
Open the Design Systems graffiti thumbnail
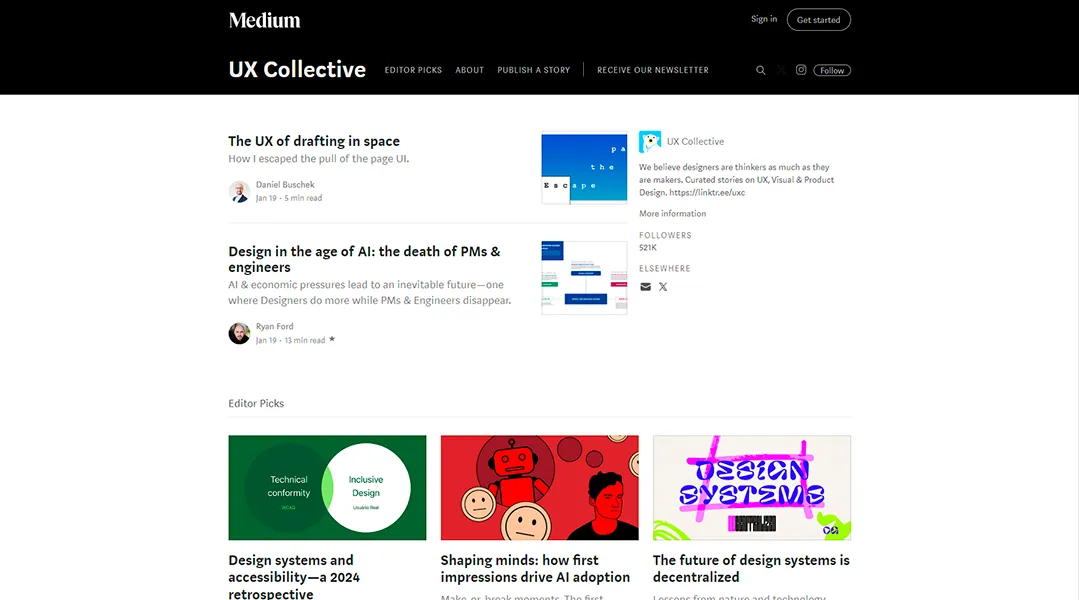tap(752, 488)
